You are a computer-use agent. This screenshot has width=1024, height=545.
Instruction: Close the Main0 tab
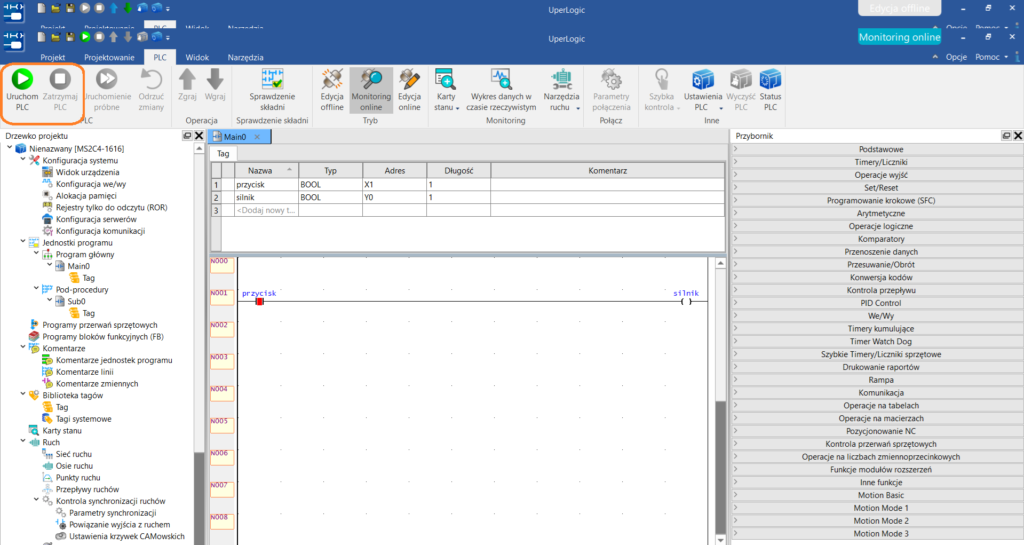257,136
